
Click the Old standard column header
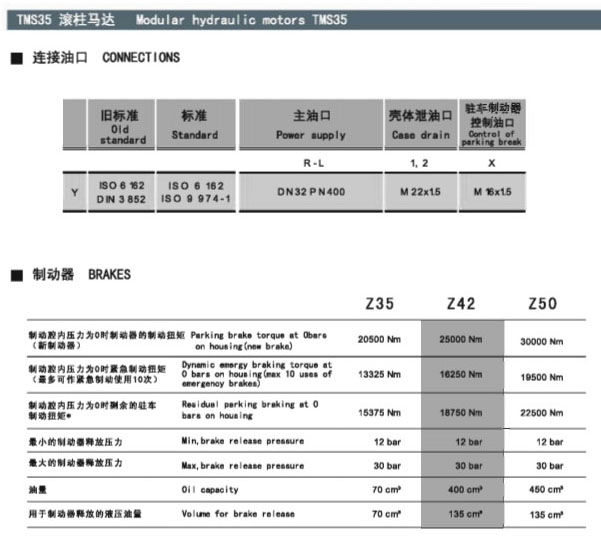click(121, 126)
